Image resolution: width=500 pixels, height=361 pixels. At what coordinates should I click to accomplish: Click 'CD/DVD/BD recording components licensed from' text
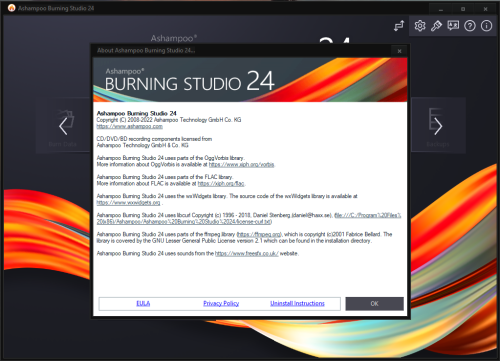point(154,139)
